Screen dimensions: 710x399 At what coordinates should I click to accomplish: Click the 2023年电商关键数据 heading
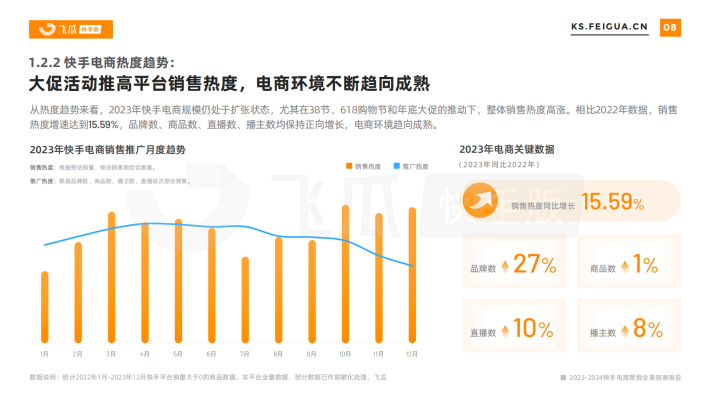[507, 149]
